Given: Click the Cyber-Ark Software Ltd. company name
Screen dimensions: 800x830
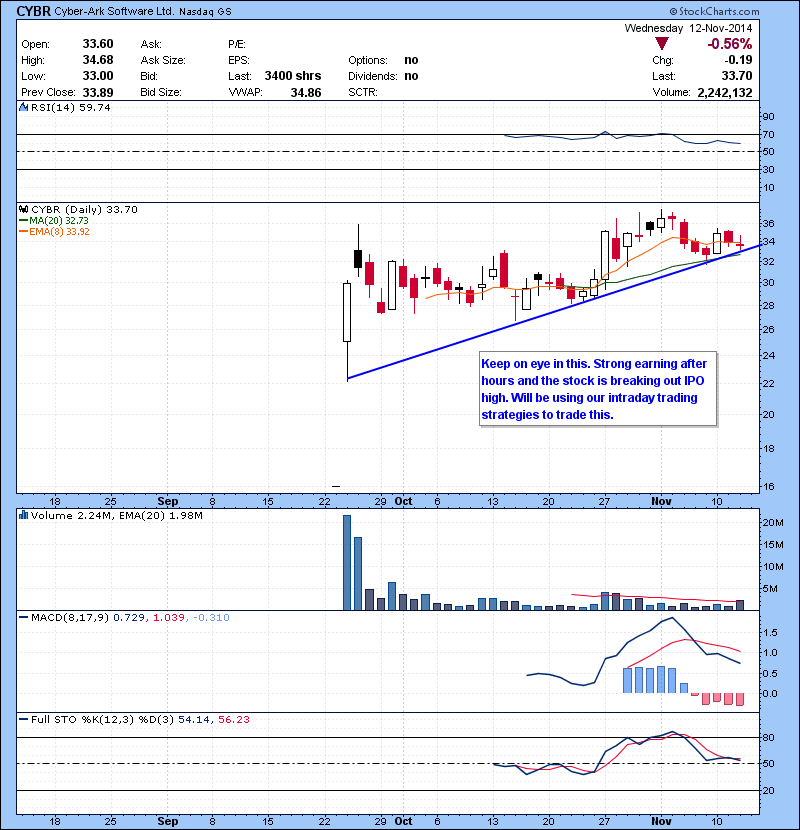Looking at the screenshot, I should point(114,11).
